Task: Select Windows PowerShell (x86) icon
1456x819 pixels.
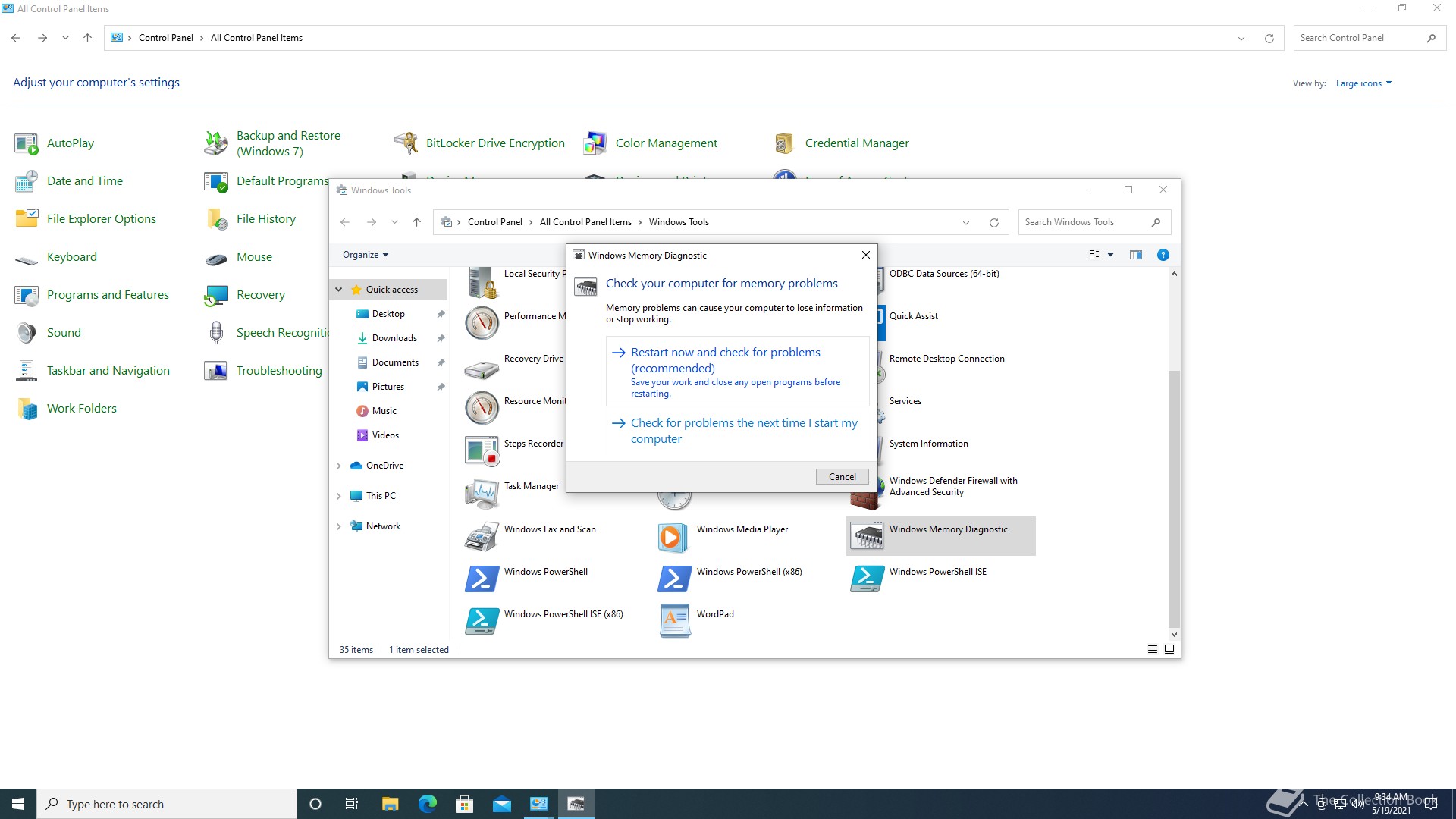Action: tap(674, 579)
